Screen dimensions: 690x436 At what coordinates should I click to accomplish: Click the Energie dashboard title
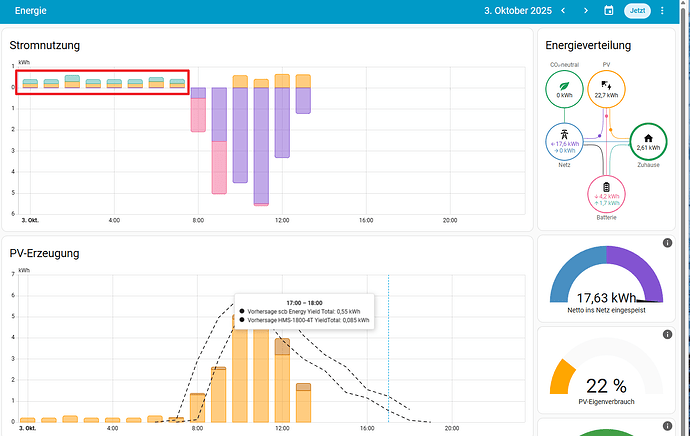(30, 11)
